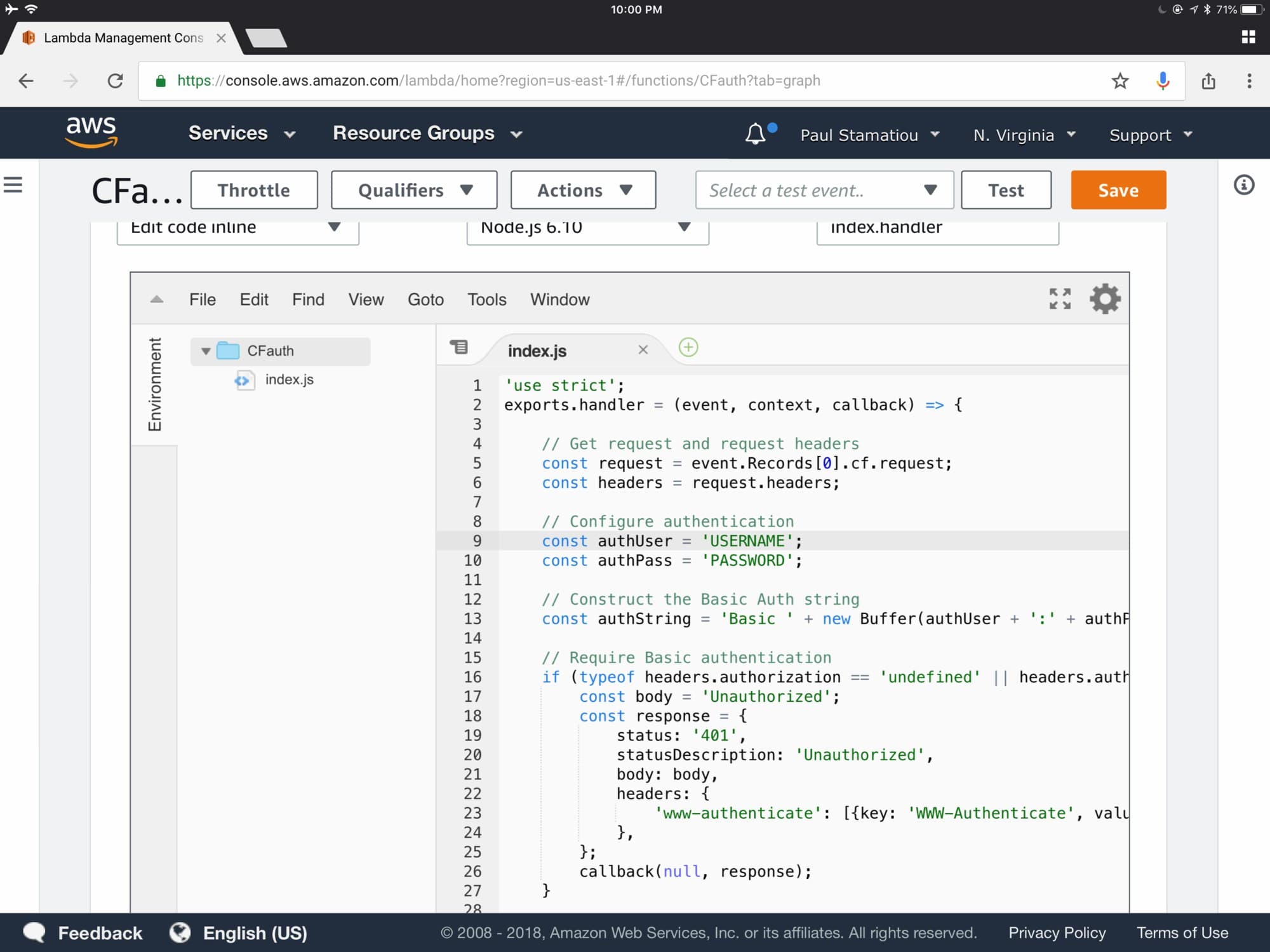The image size is (1270, 952).
Task: Click the orange Save button
Action: coord(1118,190)
